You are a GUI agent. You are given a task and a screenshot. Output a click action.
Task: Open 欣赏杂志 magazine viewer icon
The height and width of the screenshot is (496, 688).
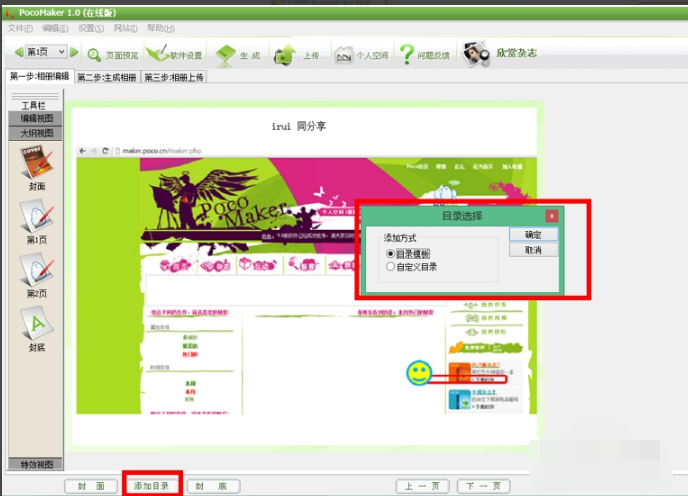coord(475,54)
